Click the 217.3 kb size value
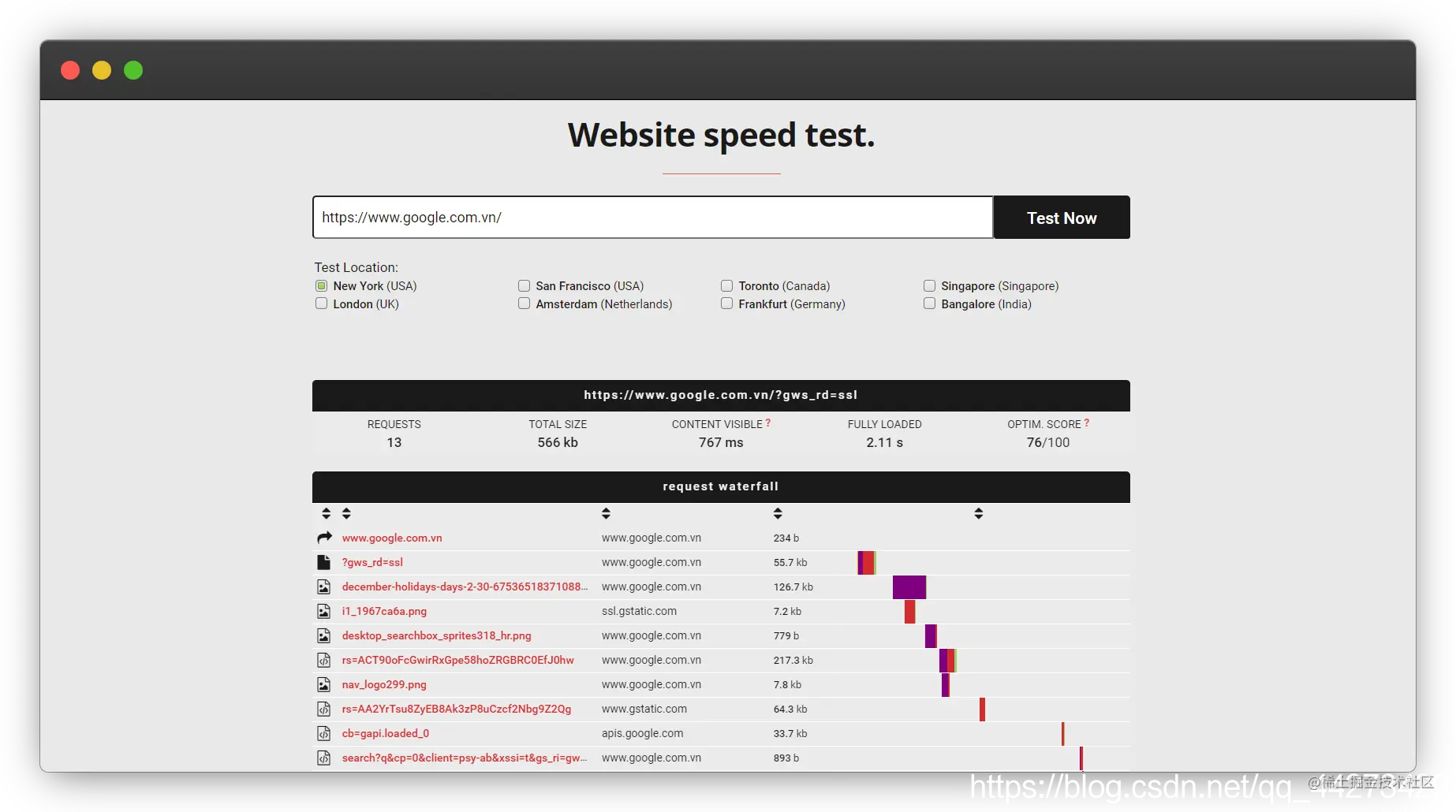Screen dimensions: 1456x812 point(793,660)
